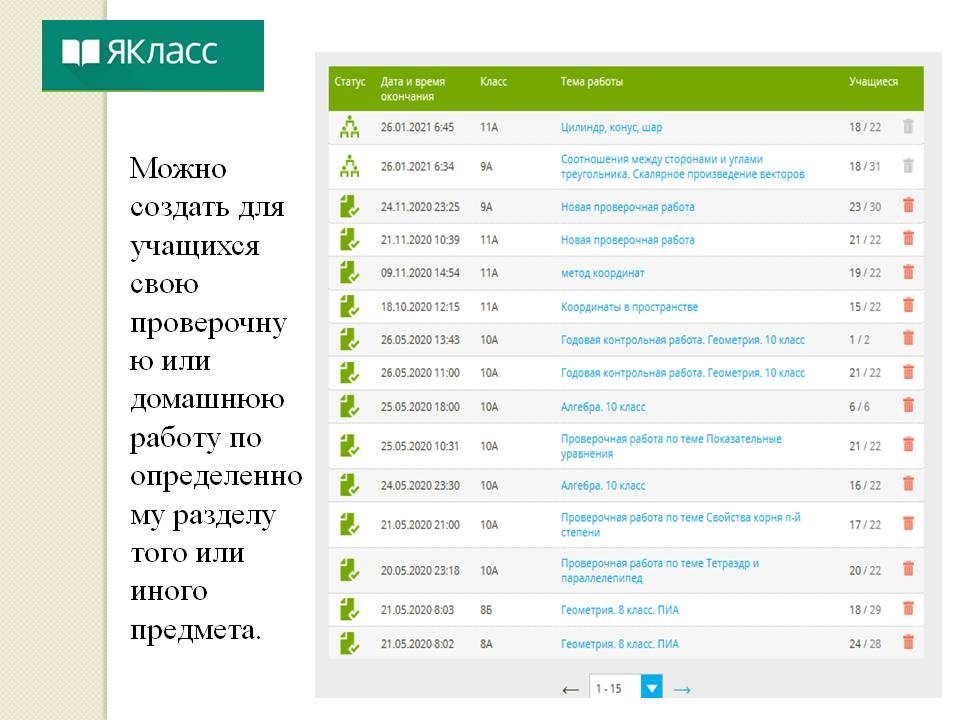This screenshot has height=720, width=960.
Task: Click completed status icon for метод координат
Action: point(348,272)
